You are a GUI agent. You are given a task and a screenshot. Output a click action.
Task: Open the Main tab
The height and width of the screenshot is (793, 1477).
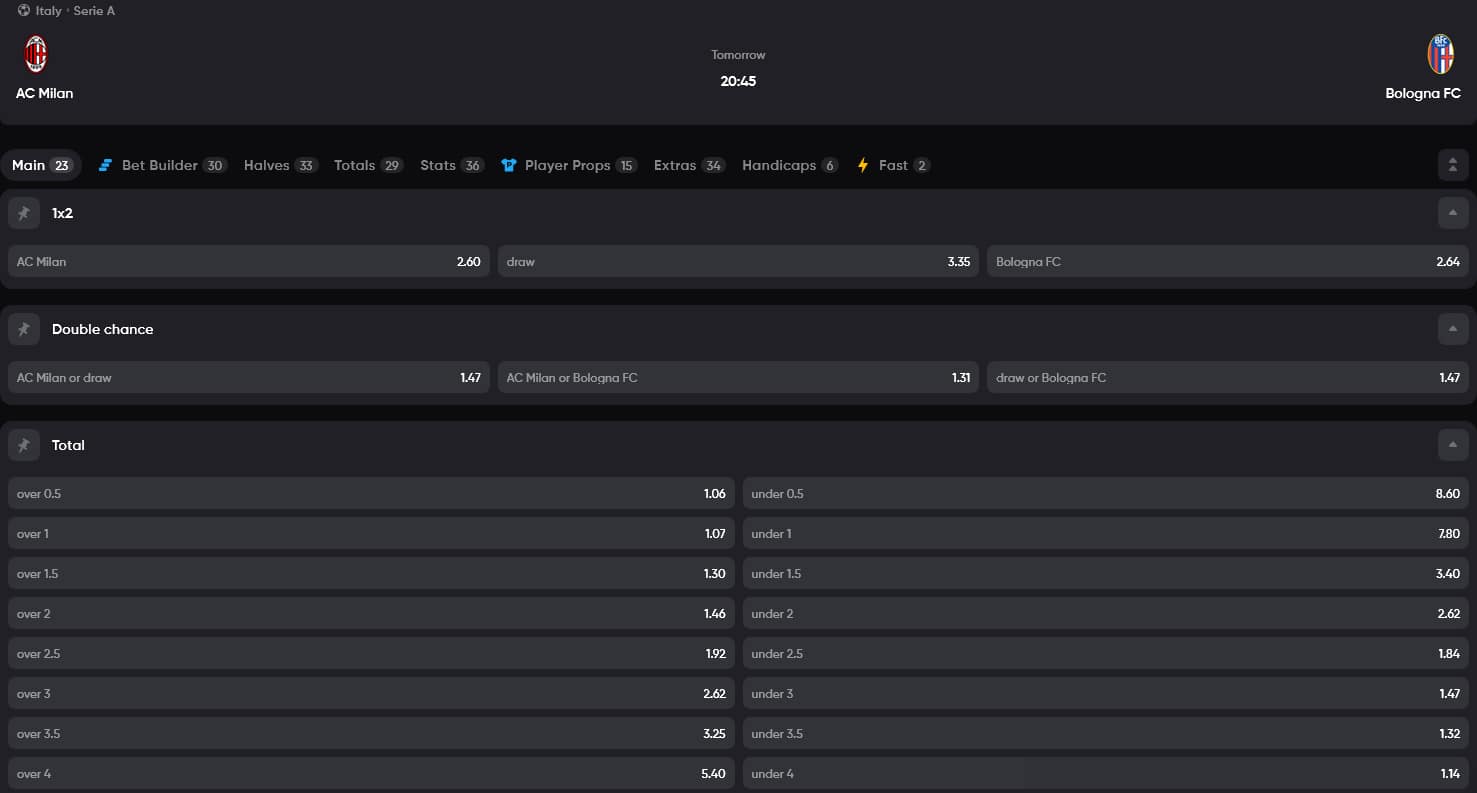tap(41, 165)
